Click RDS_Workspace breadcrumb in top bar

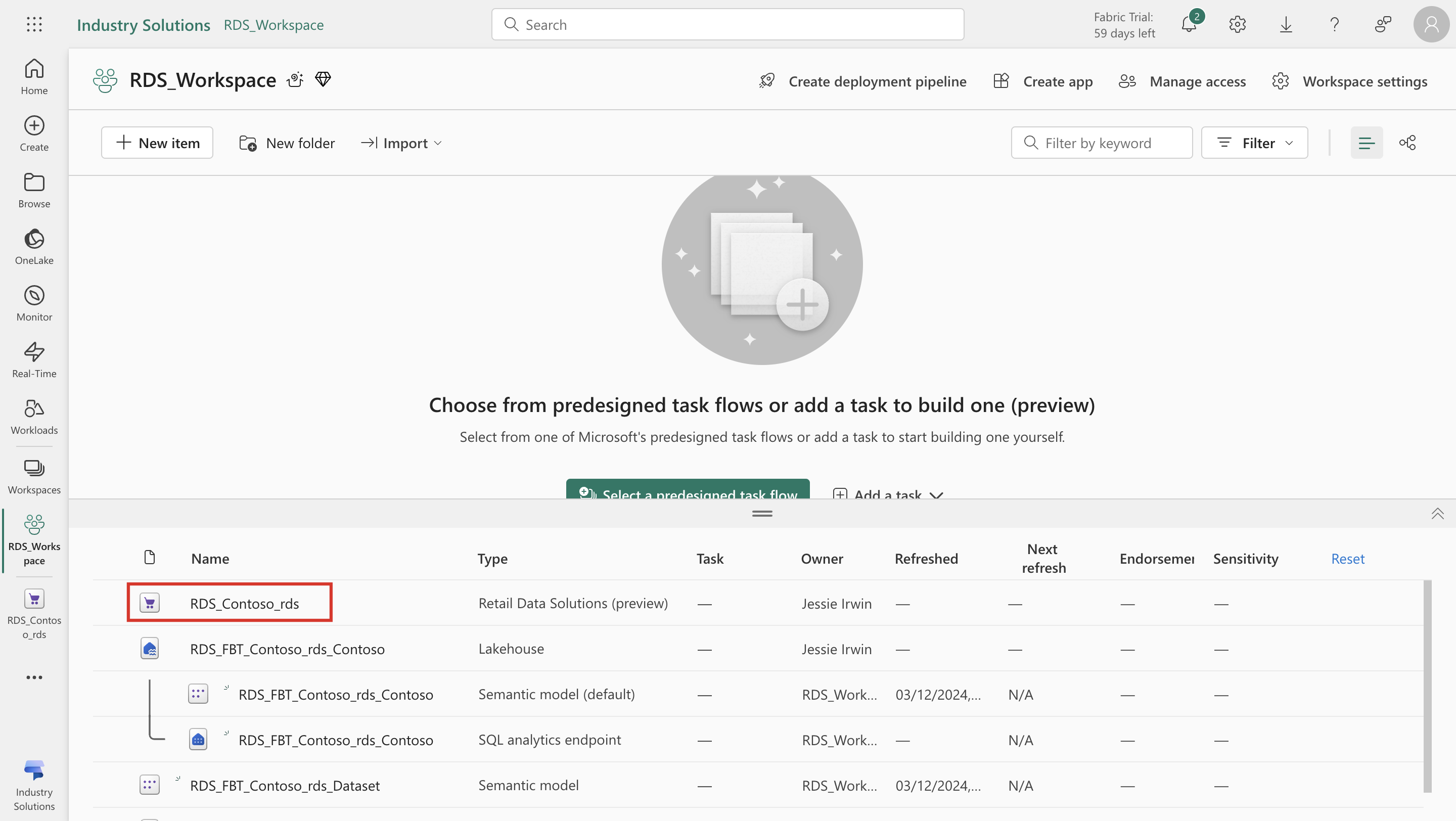(x=274, y=25)
